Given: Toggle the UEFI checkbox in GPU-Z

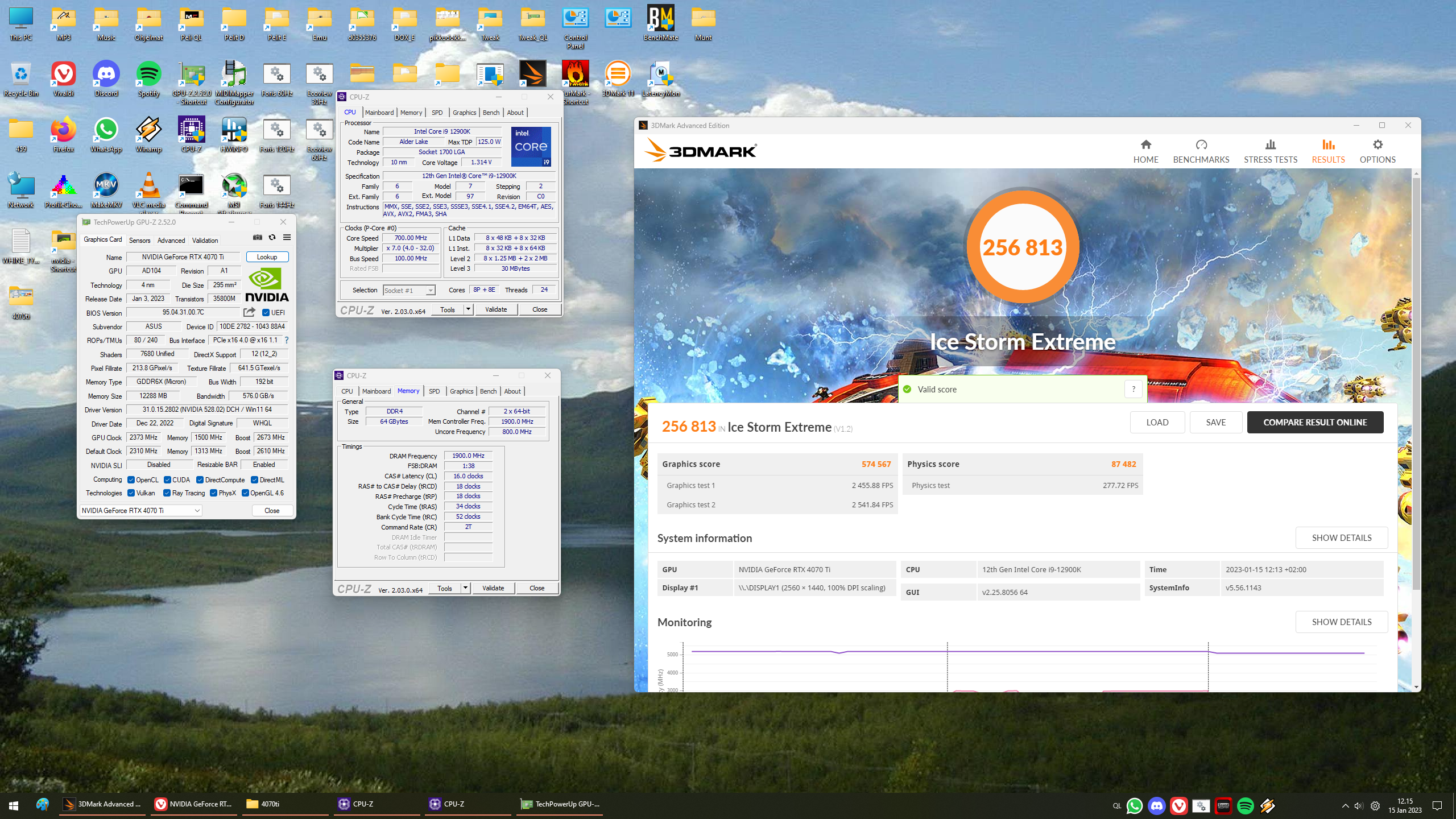Looking at the screenshot, I should pyautogui.click(x=266, y=312).
